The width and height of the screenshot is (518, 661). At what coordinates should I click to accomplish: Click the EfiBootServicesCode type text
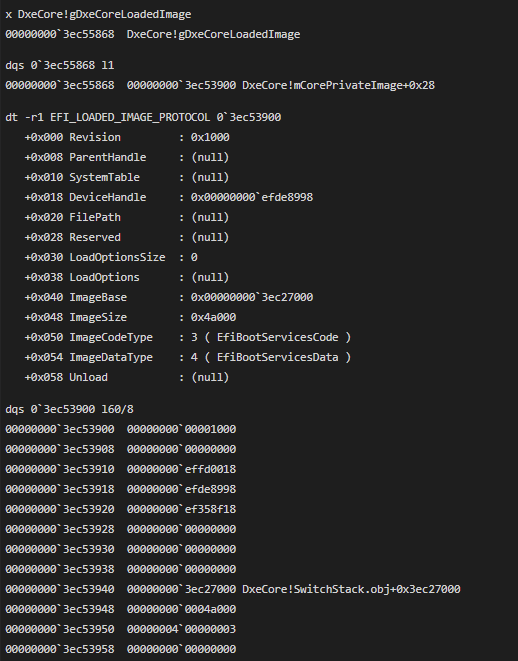click(x=278, y=338)
